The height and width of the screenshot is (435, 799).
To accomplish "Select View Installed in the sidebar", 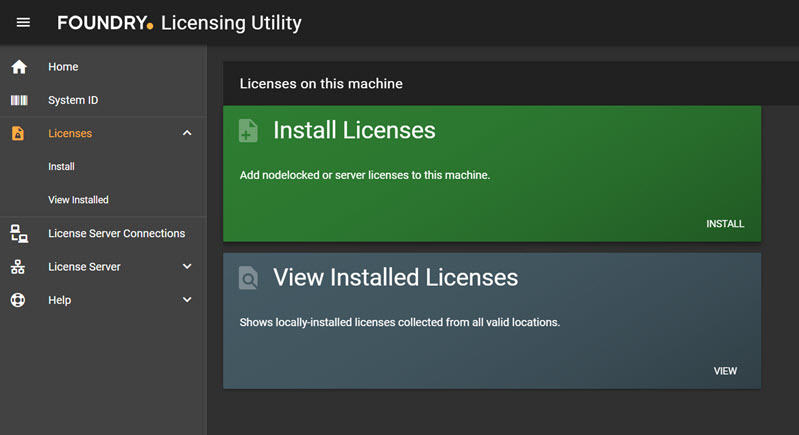I will (78, 200).
